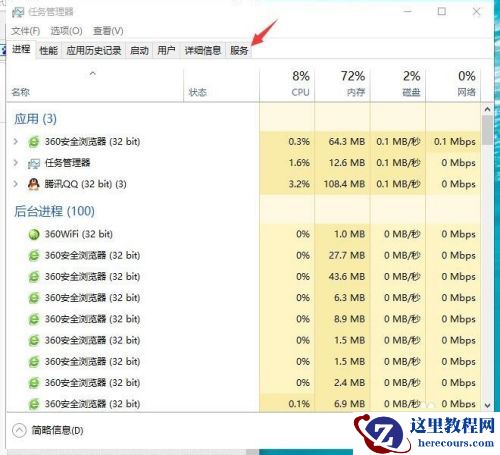
Task: Collapse view via 简略信息 circle arrow icon
Action: [x=19, y=430]
